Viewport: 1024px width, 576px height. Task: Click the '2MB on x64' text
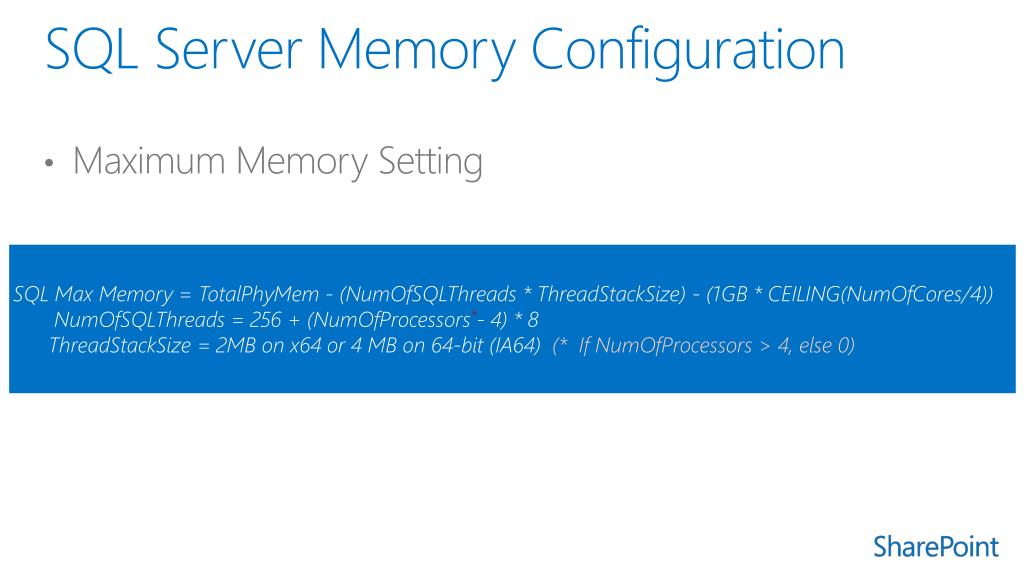pyautogui.click(x=268, y=345)
